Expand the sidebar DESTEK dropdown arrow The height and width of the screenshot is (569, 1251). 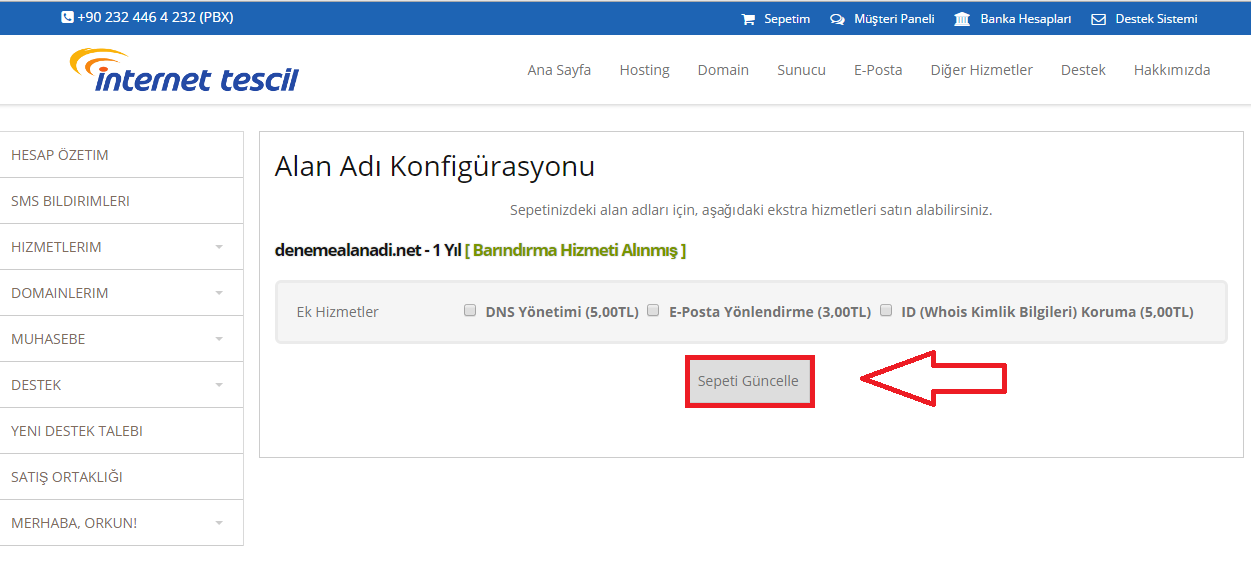coord(219,385)
